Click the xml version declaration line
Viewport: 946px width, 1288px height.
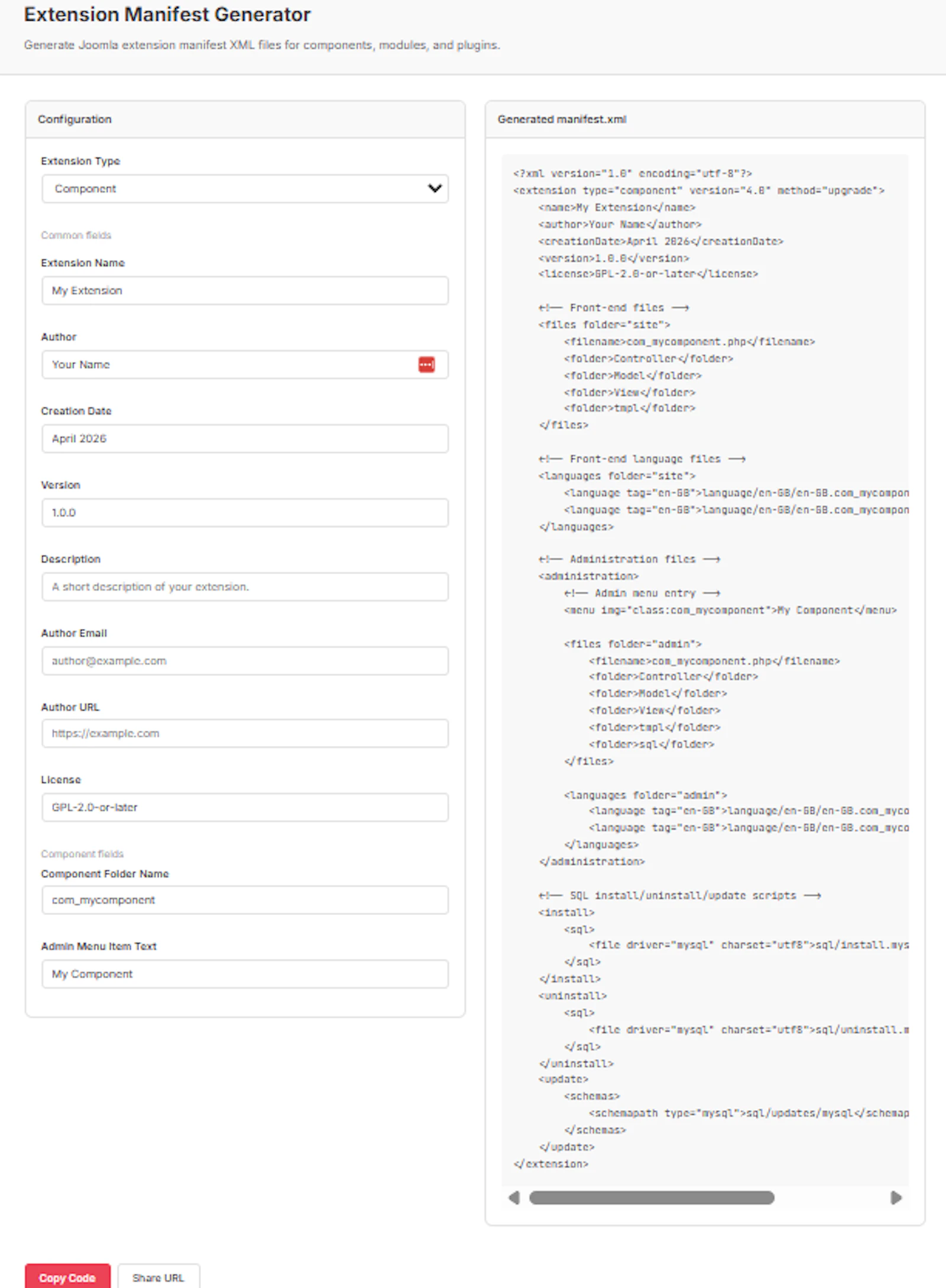[633, 174]
